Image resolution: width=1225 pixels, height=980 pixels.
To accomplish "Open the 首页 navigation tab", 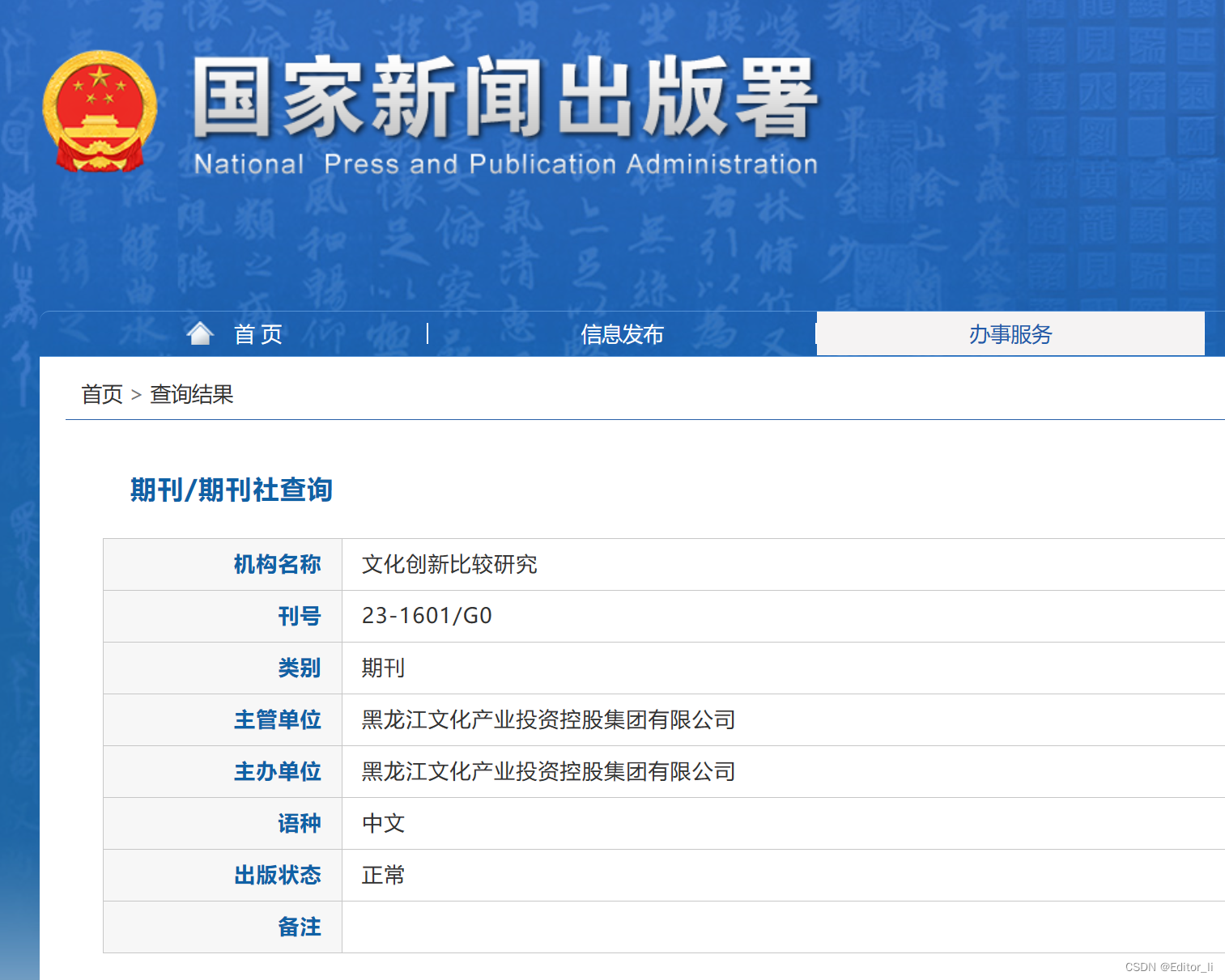I will [x=257, y=334].
